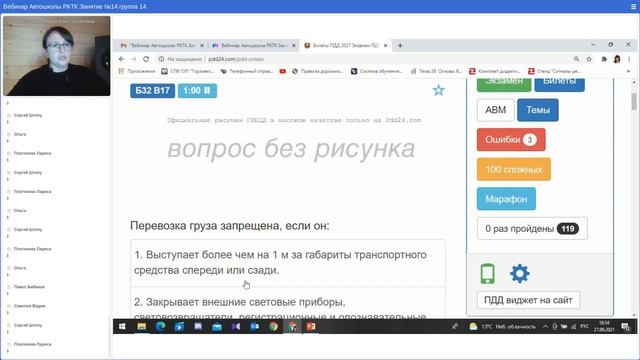Open the Приложения bookmarks shortcut
The height and width of the screenshot is (360, 640).
137,71
